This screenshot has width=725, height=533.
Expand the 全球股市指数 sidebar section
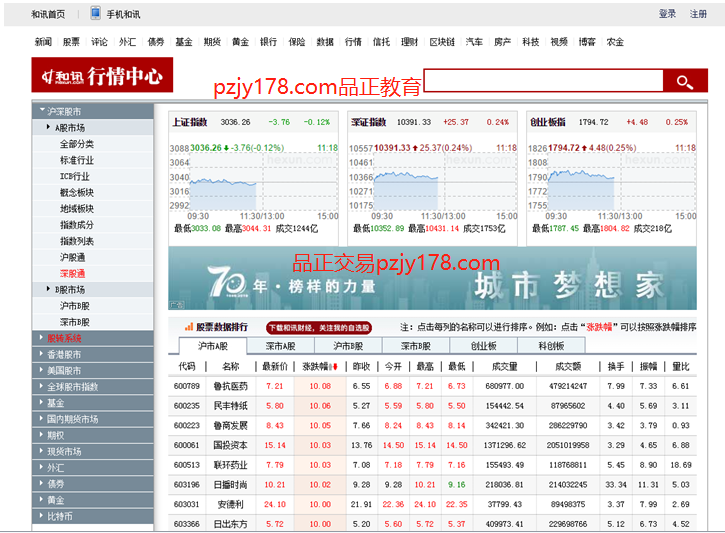[x=93, y=387]
